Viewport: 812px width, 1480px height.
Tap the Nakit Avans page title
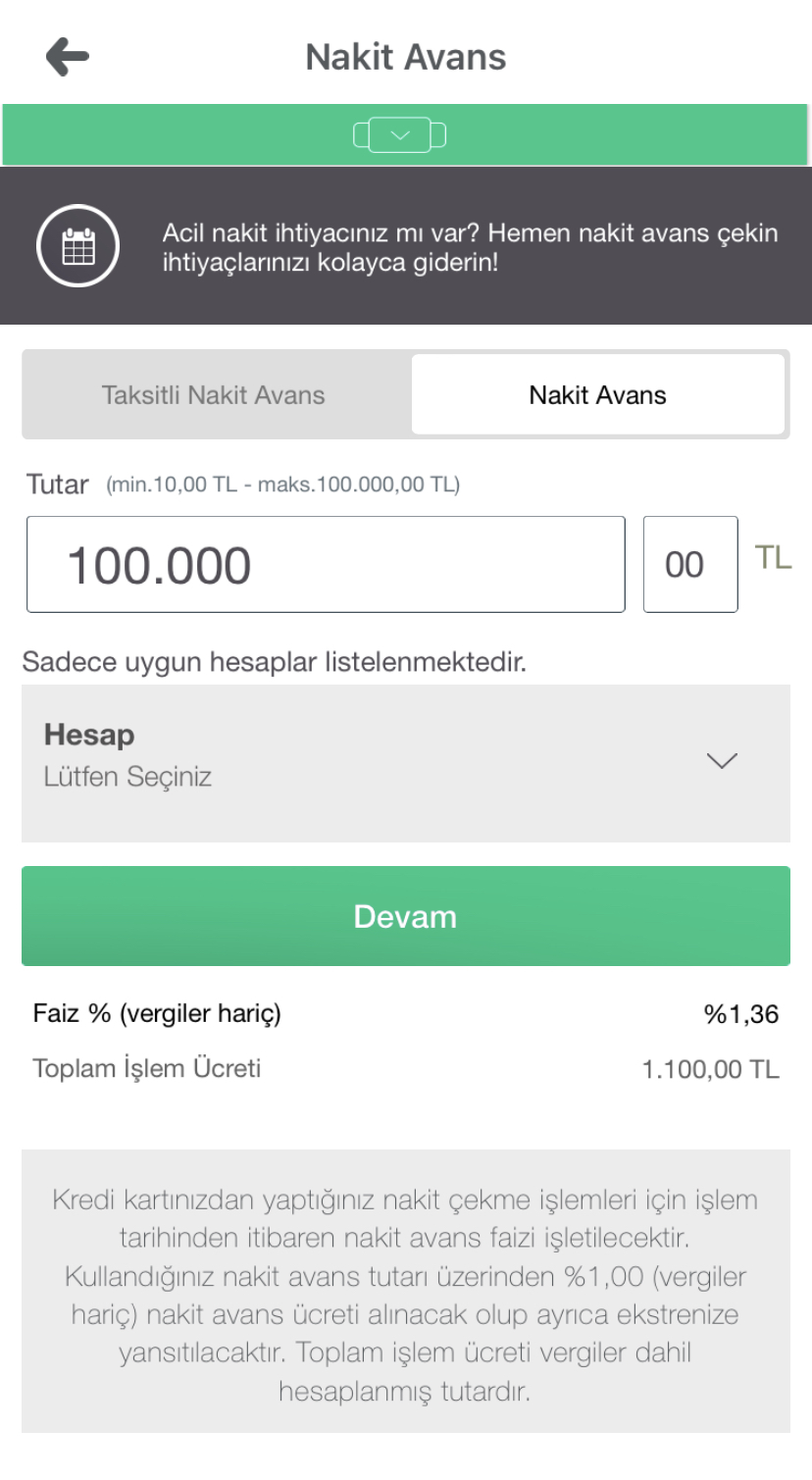406,57
